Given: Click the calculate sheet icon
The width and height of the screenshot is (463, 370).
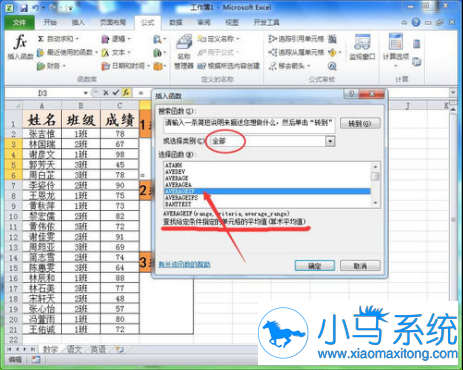Looking at the screenshot, I should point(416,62).
